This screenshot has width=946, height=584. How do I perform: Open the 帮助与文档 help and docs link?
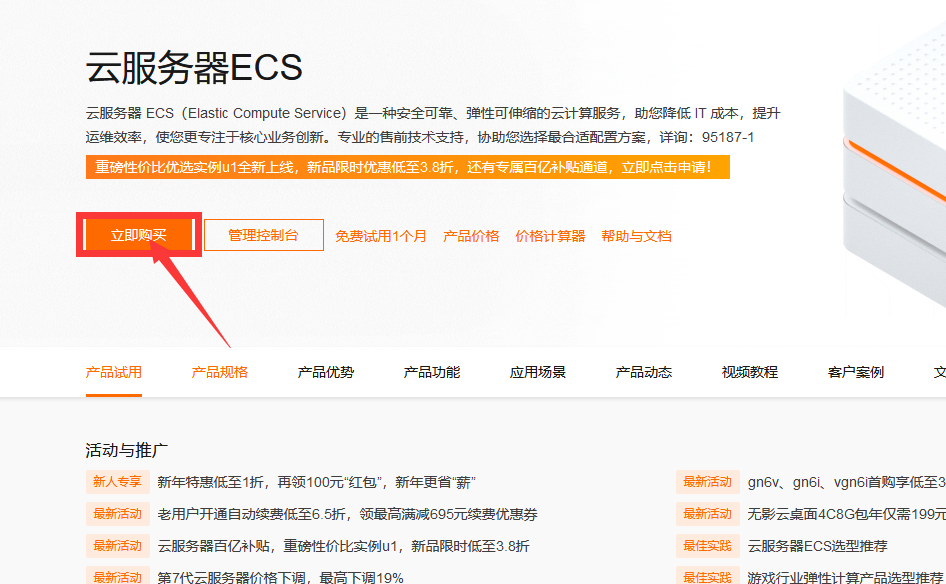[636, 236]
